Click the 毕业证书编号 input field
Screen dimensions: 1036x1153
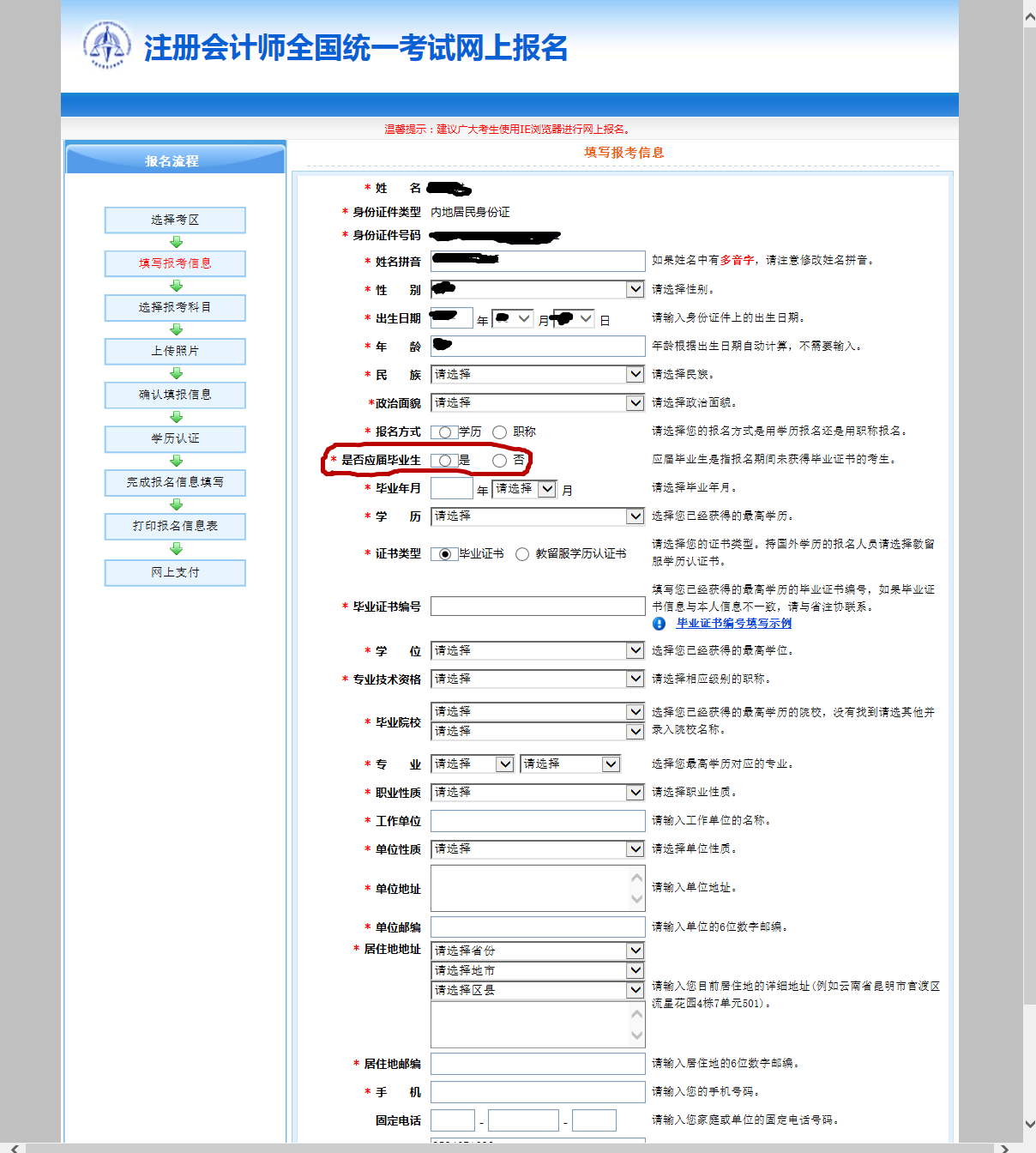[538, 607]
